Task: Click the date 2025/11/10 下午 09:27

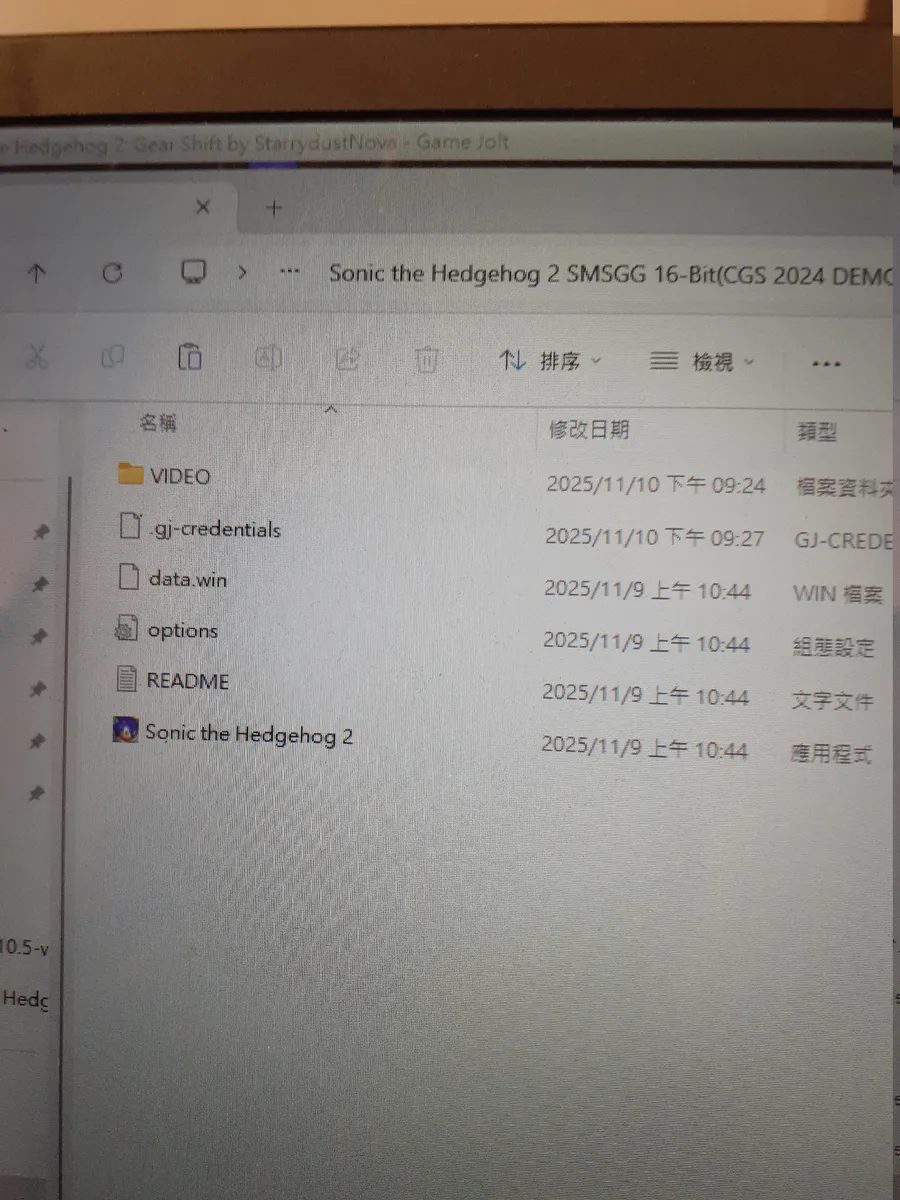Action: click(x=655, y=538)
